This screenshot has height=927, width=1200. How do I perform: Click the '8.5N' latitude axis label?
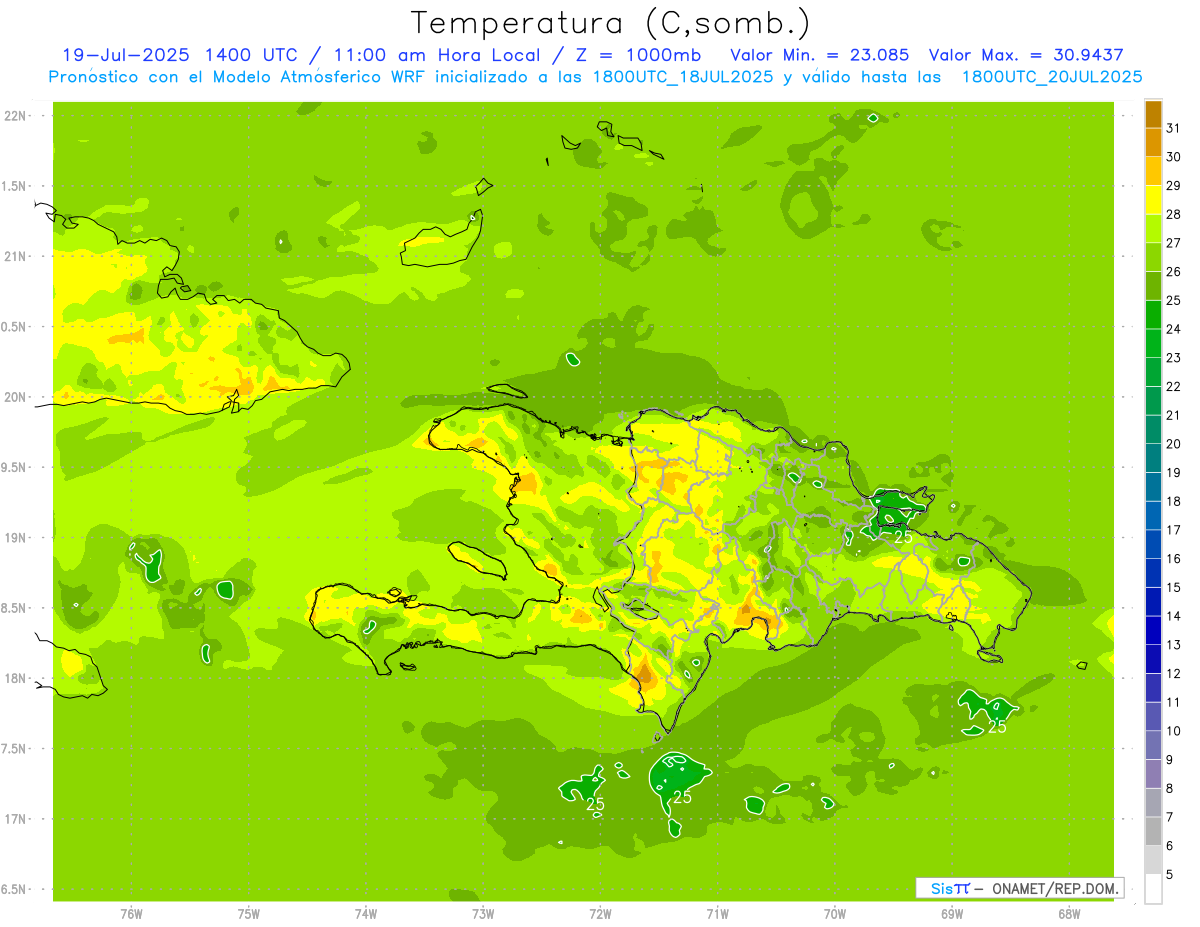15,608
